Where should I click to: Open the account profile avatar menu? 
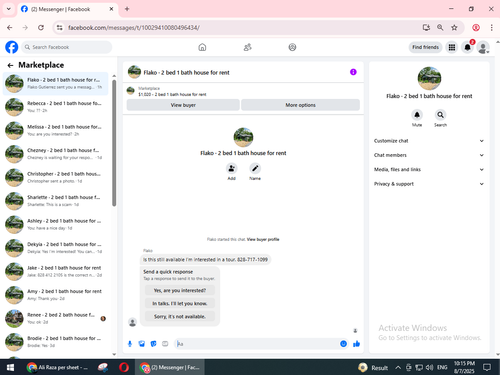[x=483, y=47]
